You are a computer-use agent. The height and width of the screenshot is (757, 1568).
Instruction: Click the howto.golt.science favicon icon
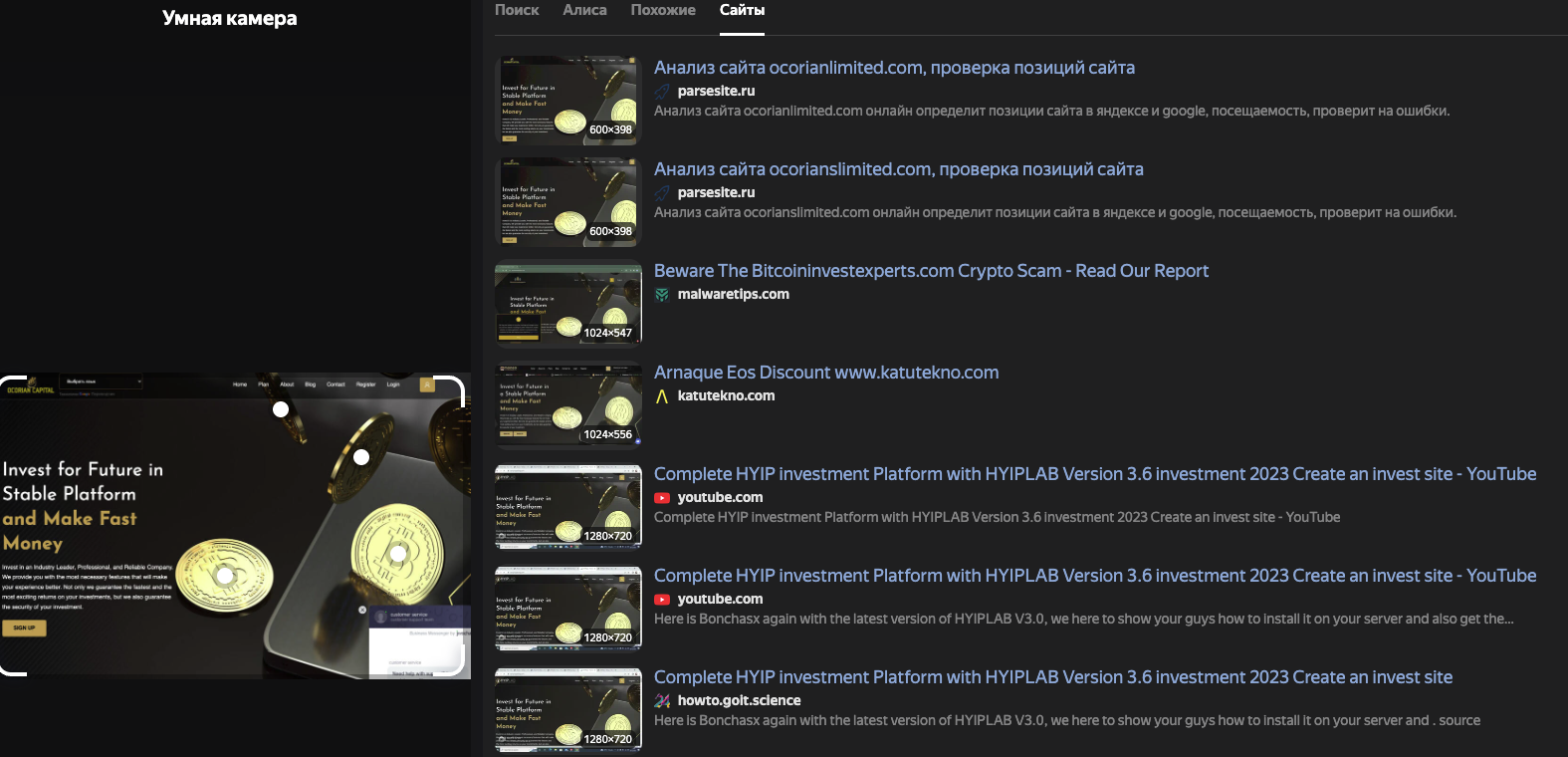pyautogui.click(x=662, y=701)
